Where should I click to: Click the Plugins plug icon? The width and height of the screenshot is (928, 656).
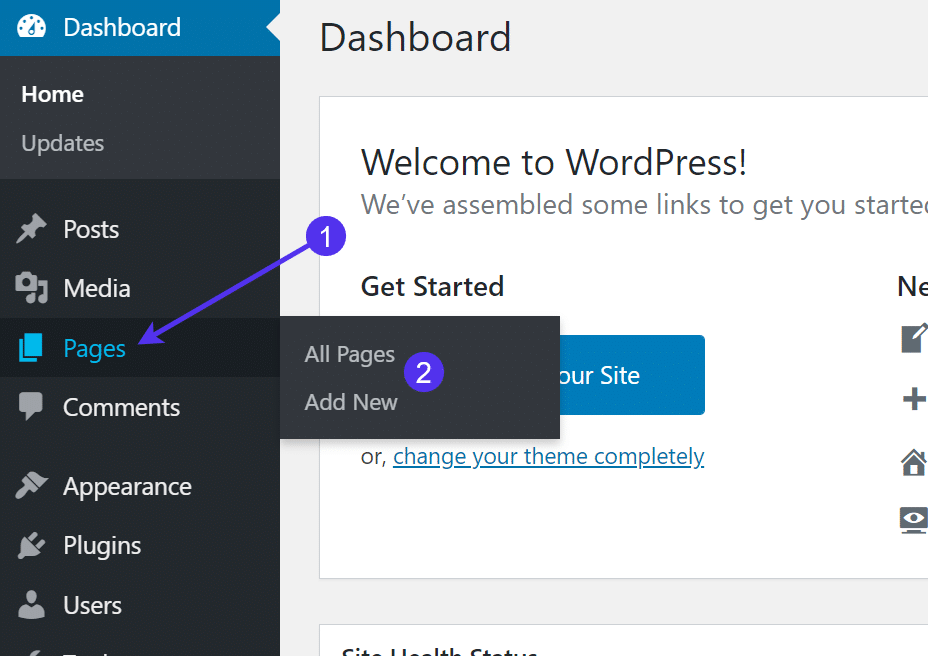(x=30, y=545)
